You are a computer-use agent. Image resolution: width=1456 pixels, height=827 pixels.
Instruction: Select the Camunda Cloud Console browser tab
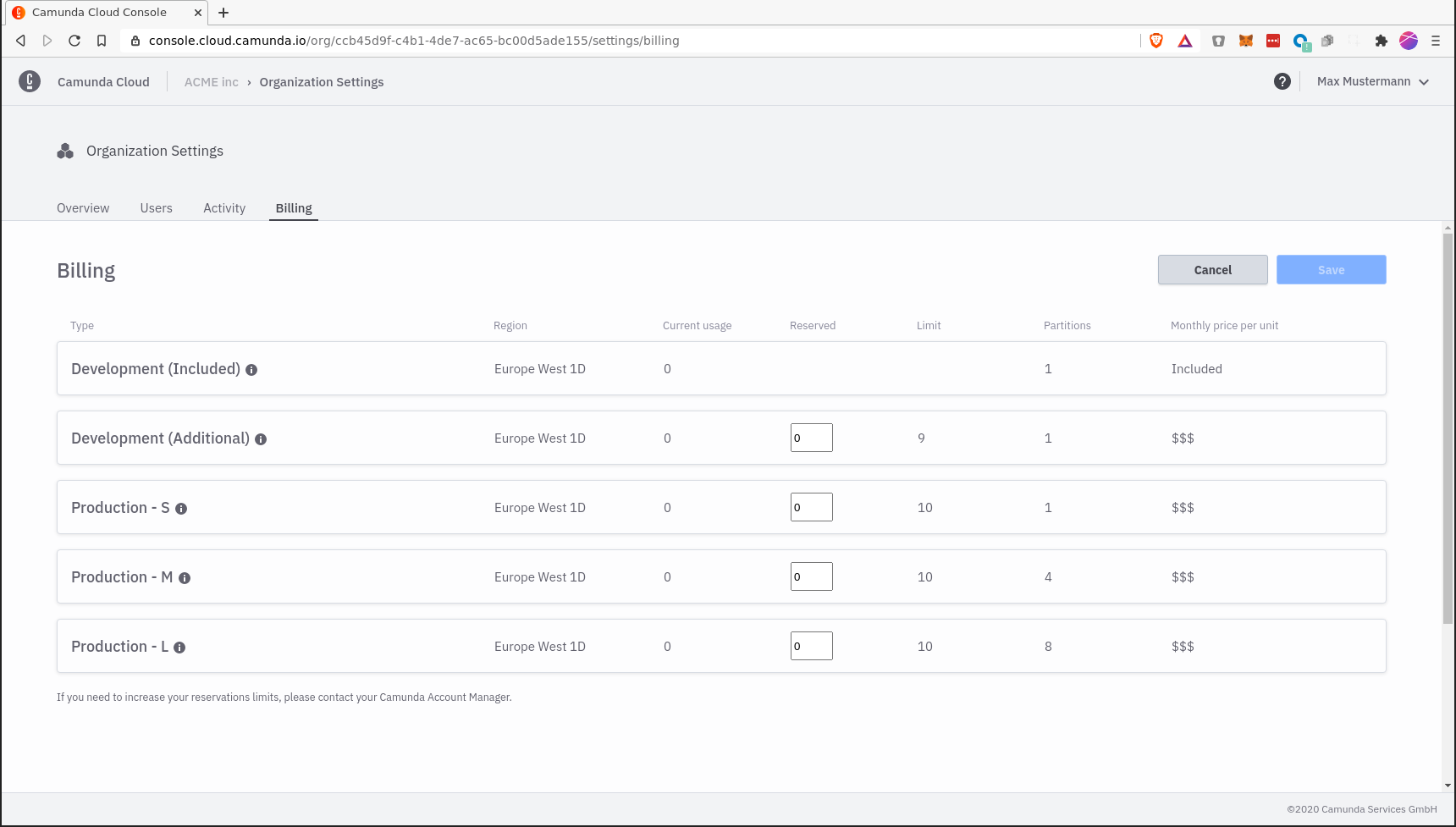[106, 13]
